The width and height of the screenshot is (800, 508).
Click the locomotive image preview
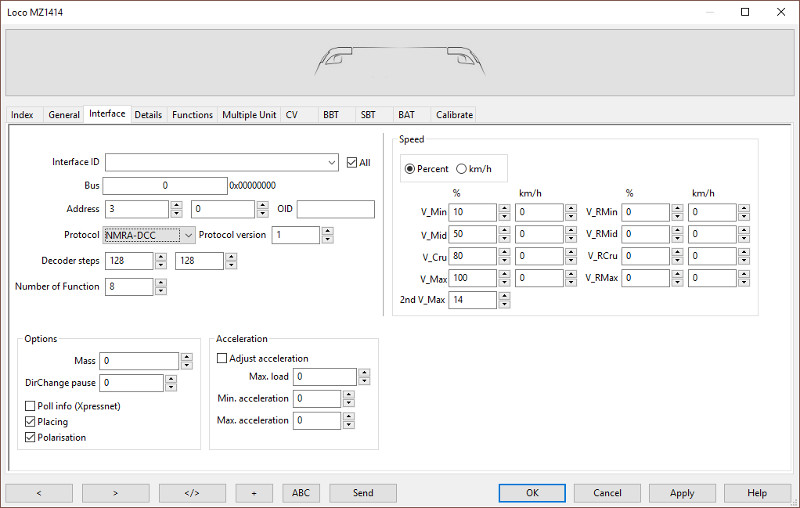tap(400, 62)
